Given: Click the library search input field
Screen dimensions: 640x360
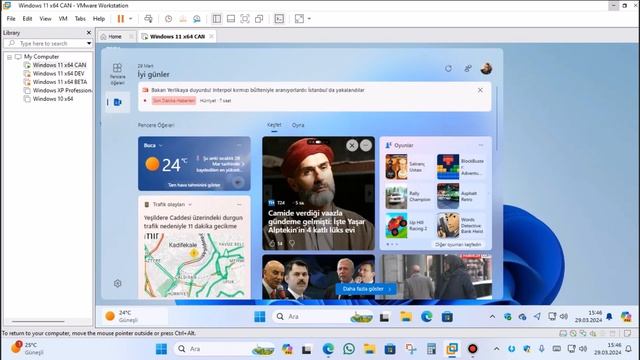Looking at the screenshot, I should click(45, 43).
